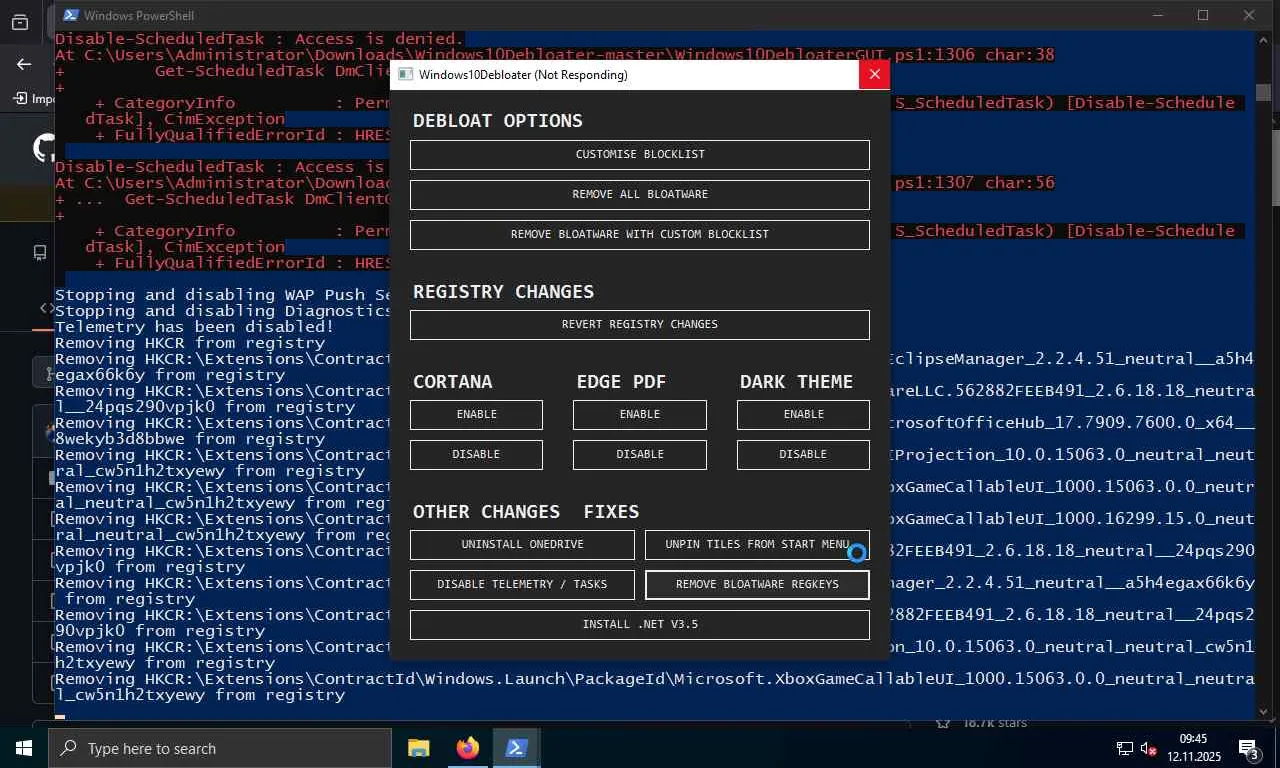
Task: Enable the Dark Theme option
Action: click(x=803, y=415)
